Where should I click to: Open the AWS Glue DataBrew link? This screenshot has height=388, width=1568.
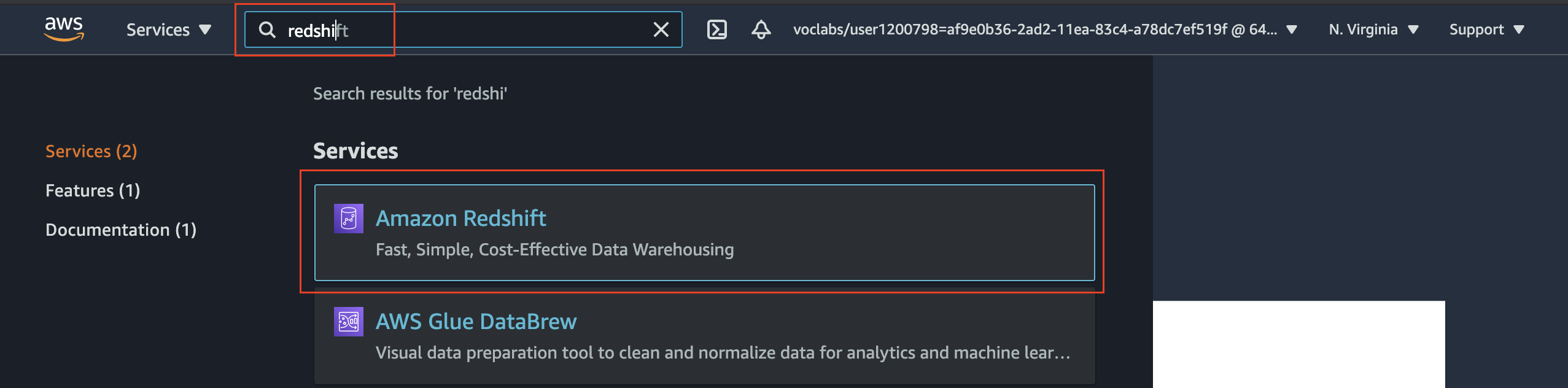point(476,322)
